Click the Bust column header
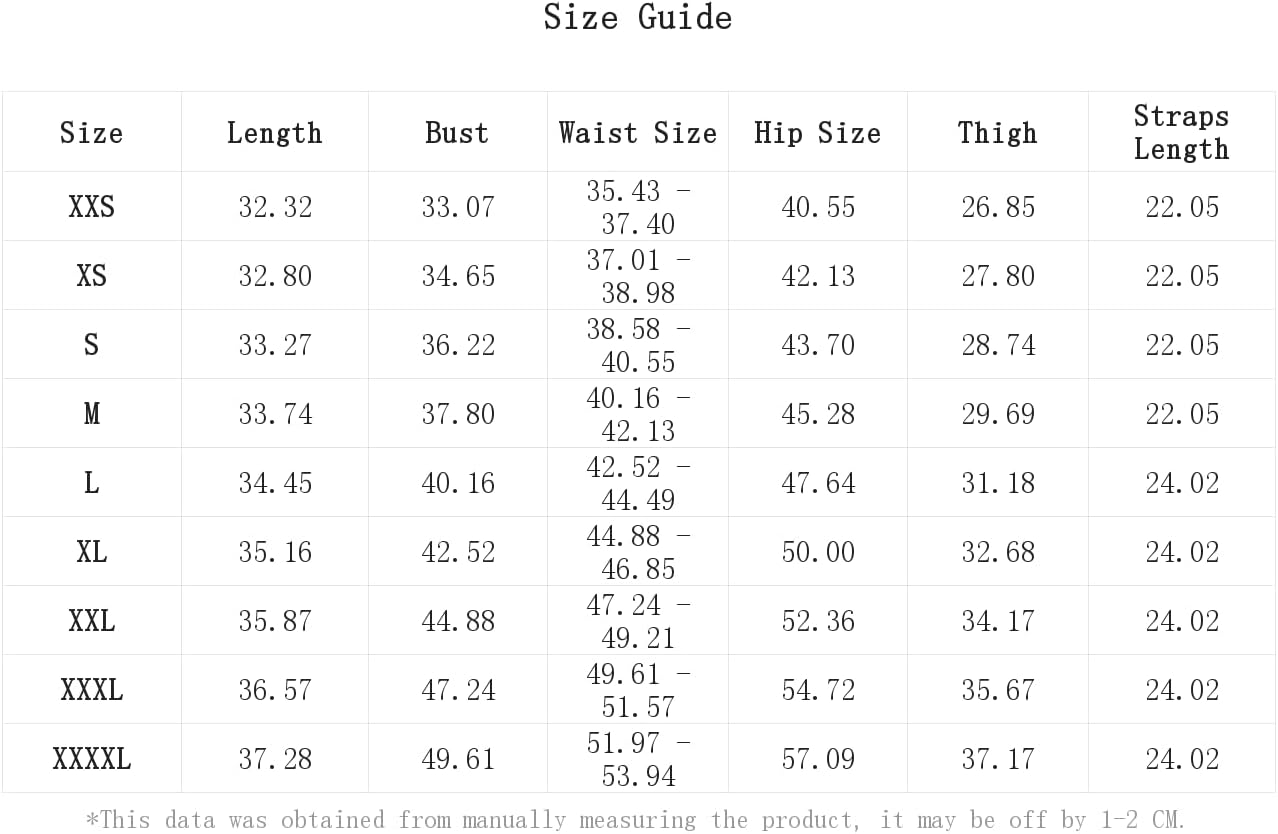The height and width of the screenshot is (834, 1278). (x=457, y=133)
